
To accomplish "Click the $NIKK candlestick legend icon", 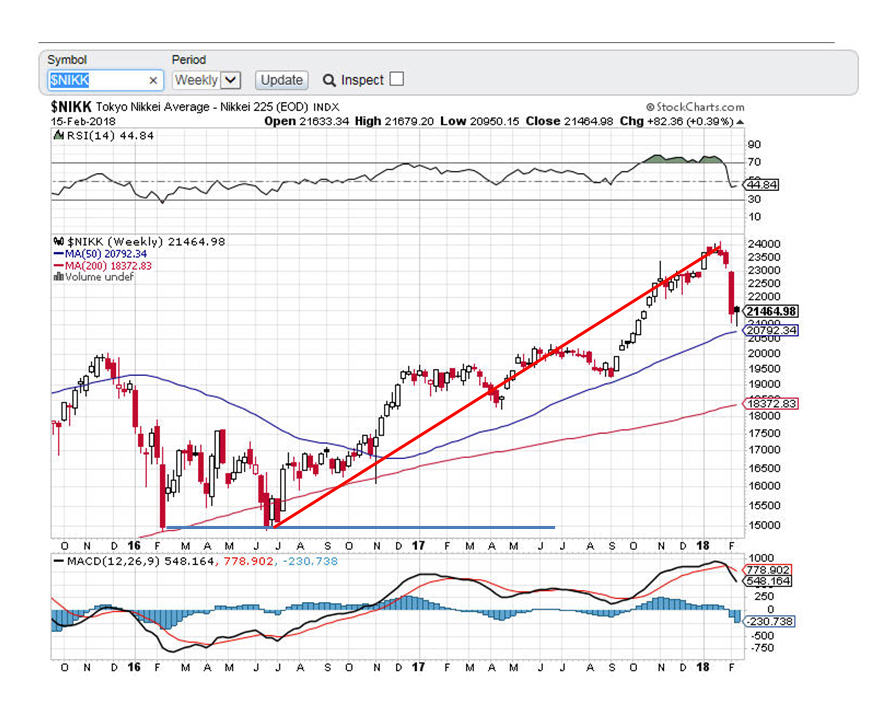I will [x=58, y=241].
